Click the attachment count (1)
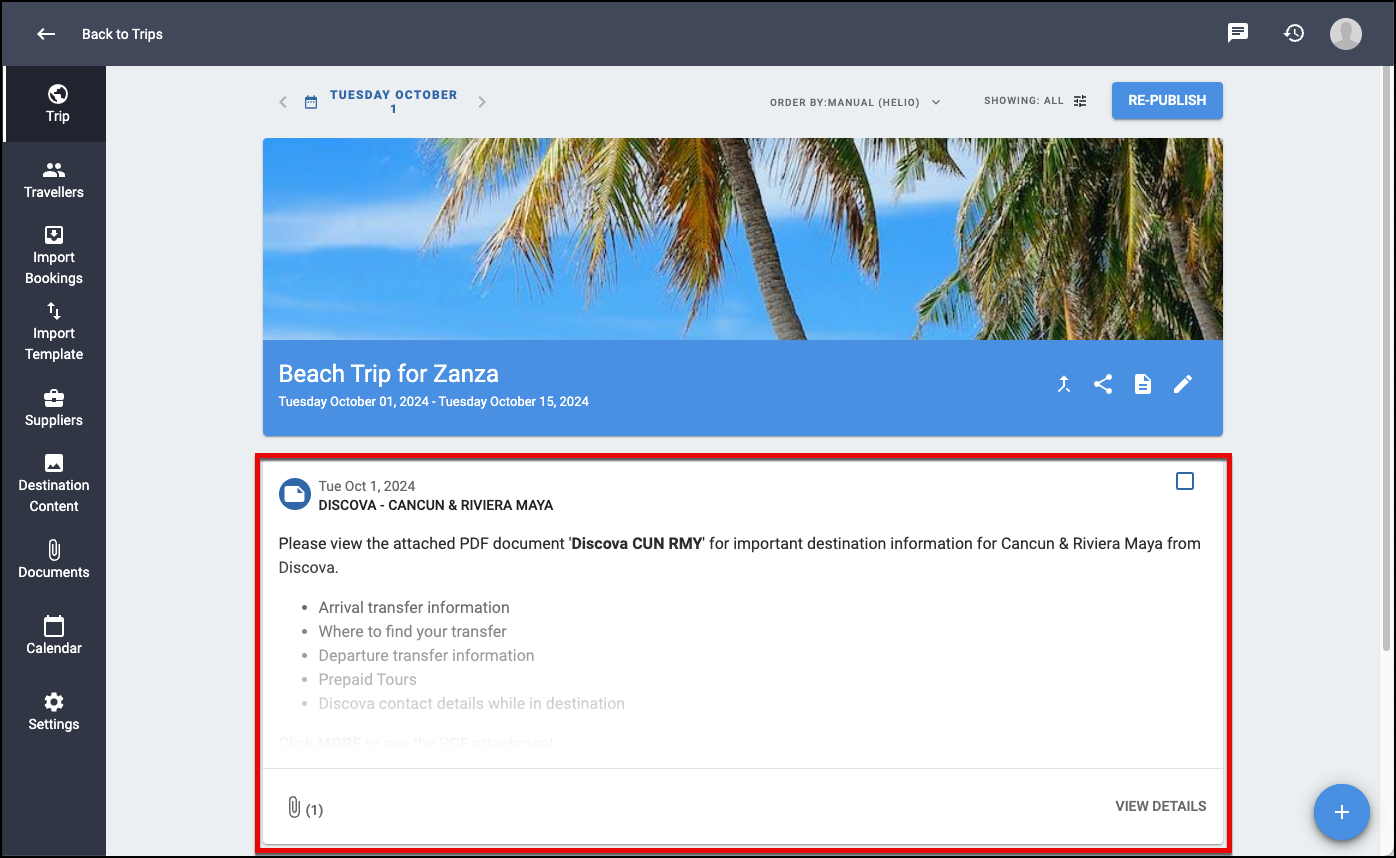 (x=314, y=810)
